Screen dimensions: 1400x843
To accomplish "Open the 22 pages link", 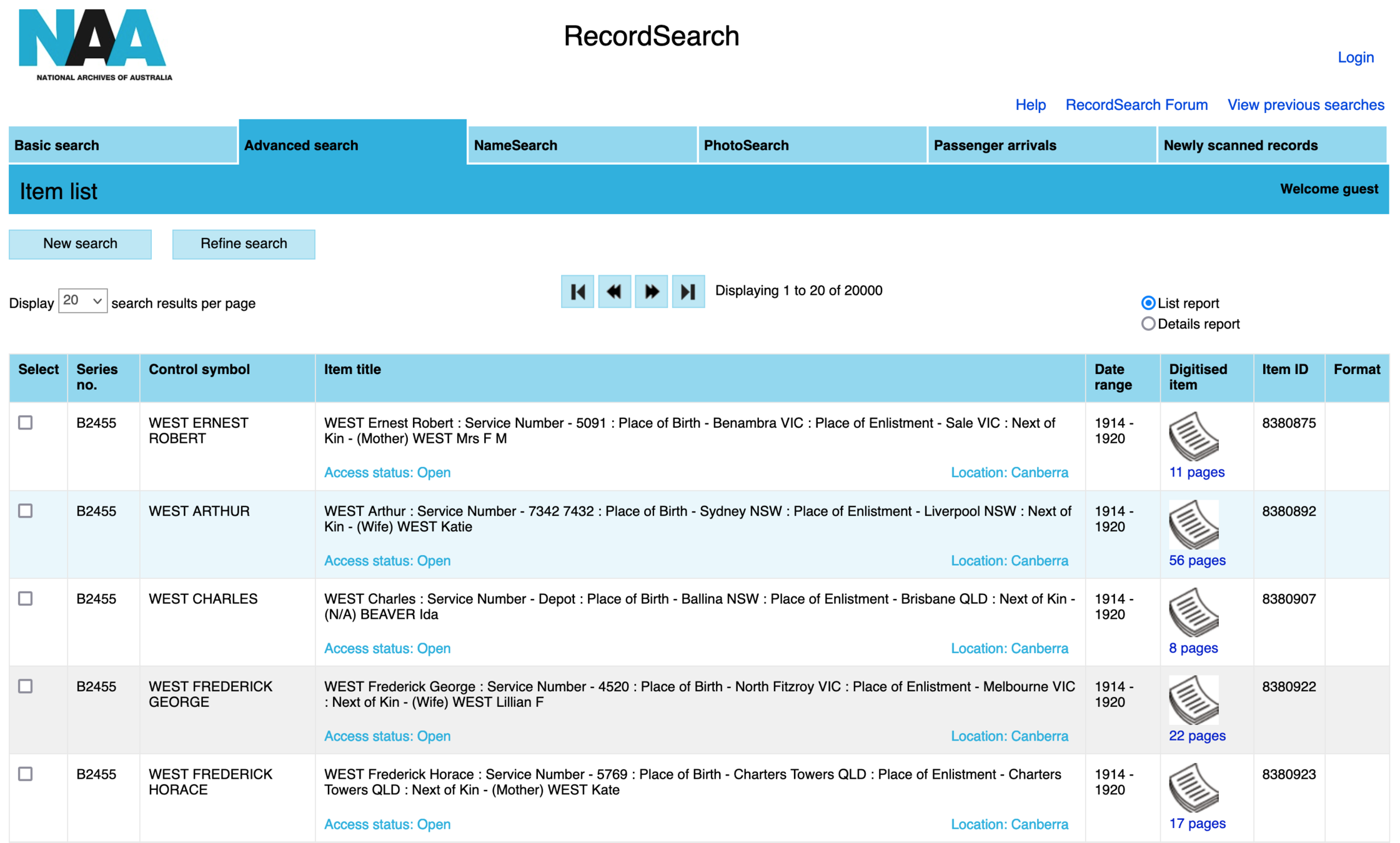I will tap(1196, 736).
